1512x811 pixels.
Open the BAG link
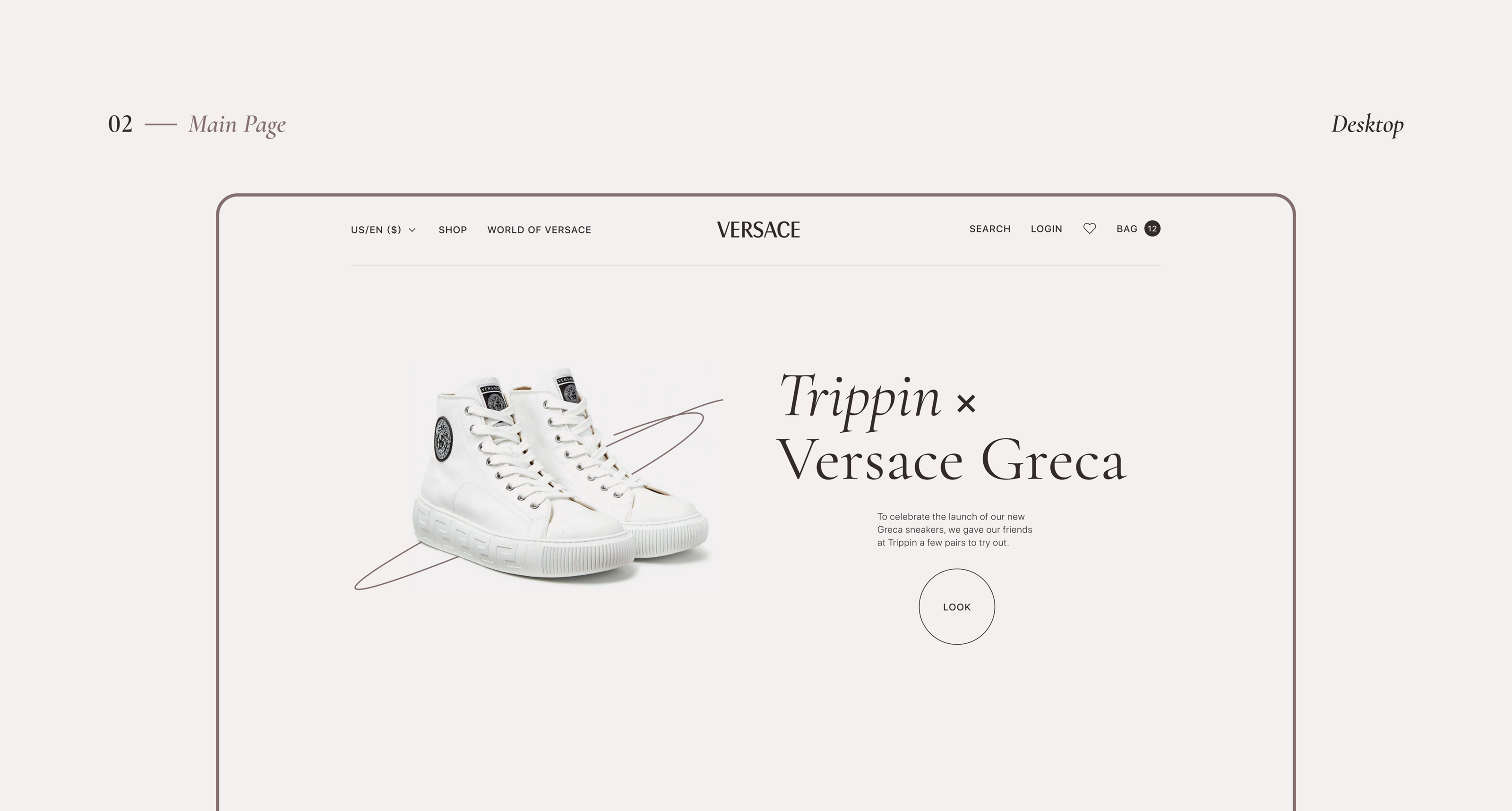click(x=1126, y=229)
